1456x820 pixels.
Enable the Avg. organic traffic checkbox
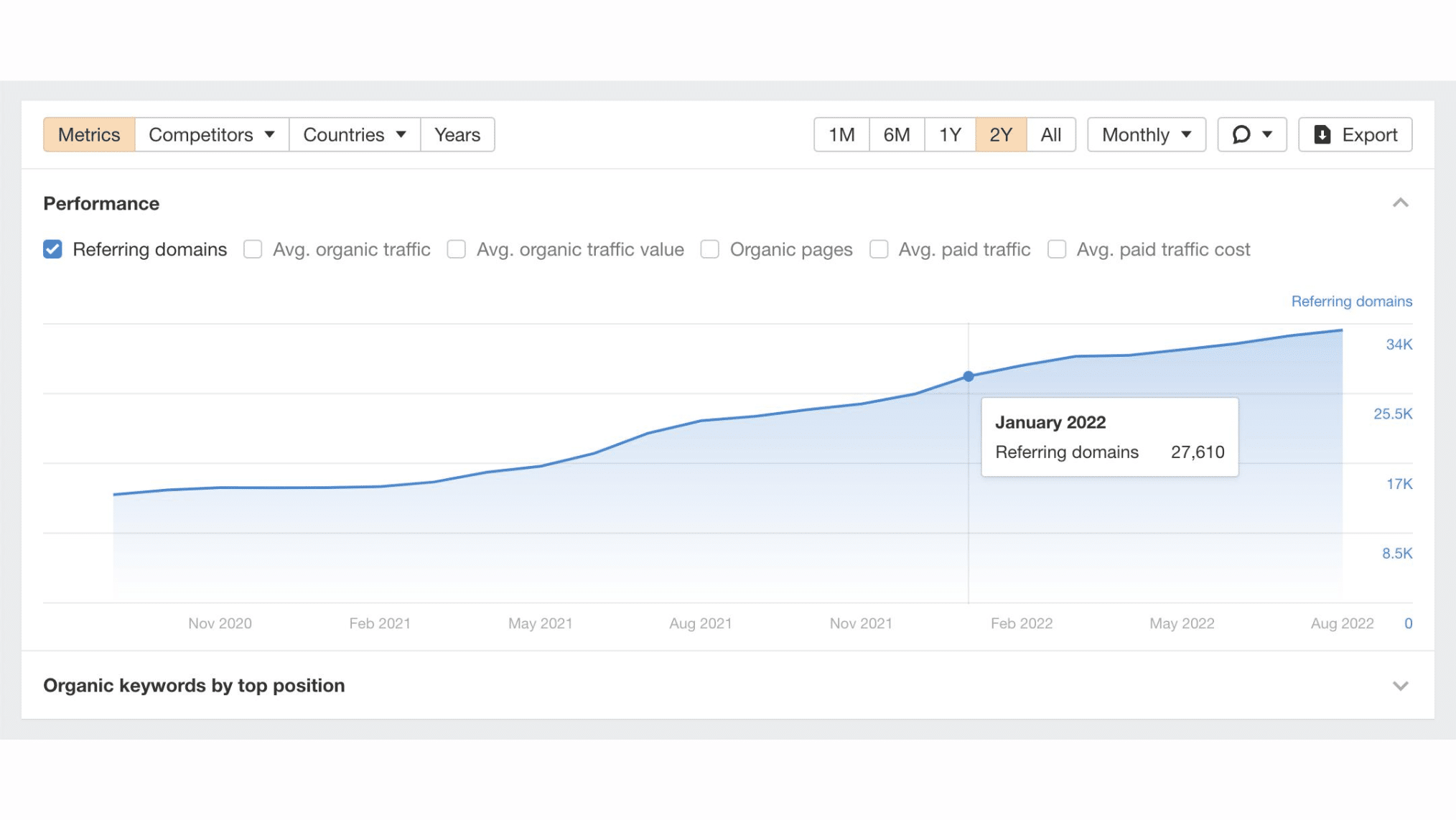253,249
